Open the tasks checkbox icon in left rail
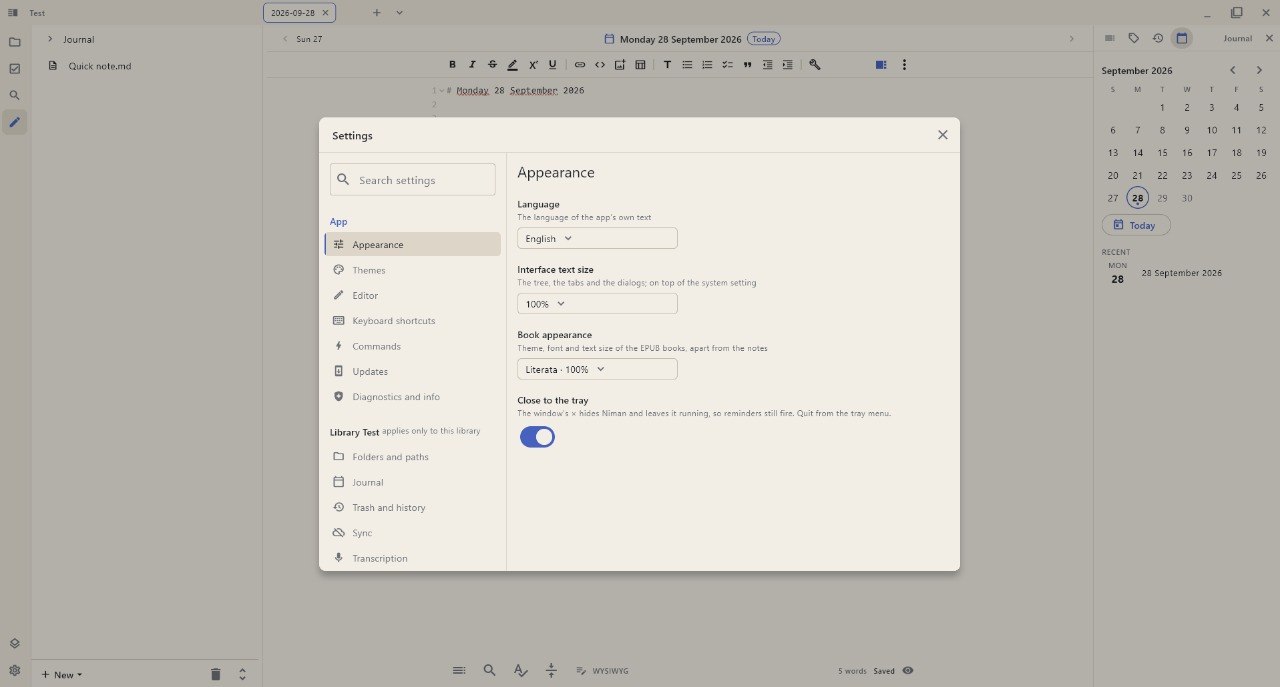This screenshot has width=1280, height=687. (14, 69)
